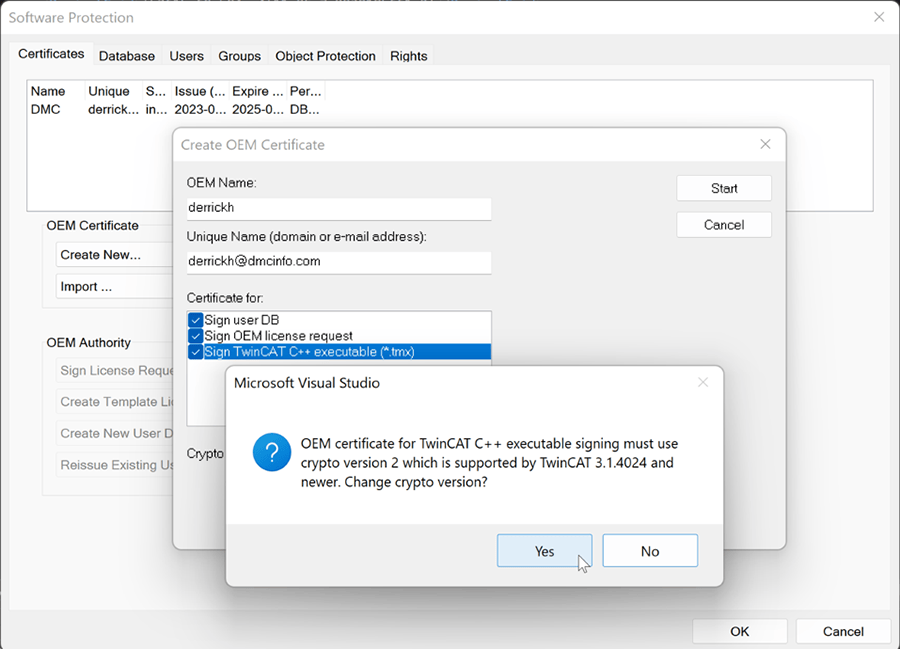Click Cancel in Create OEM Certificate dialog
The image size is (900, 649).
coord(724,225)
